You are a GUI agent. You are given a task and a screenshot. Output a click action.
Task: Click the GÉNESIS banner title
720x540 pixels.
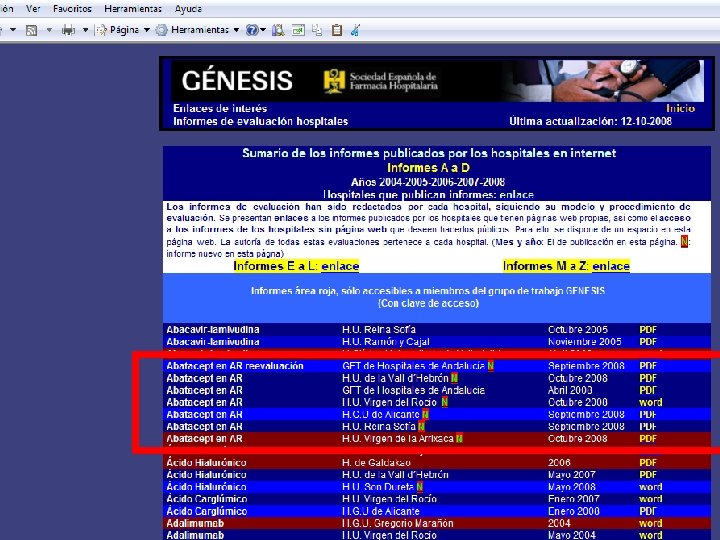coord(237,81)
